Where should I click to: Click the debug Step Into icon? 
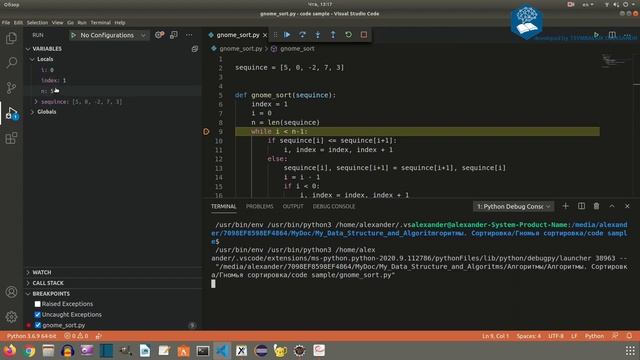point(318,35)
